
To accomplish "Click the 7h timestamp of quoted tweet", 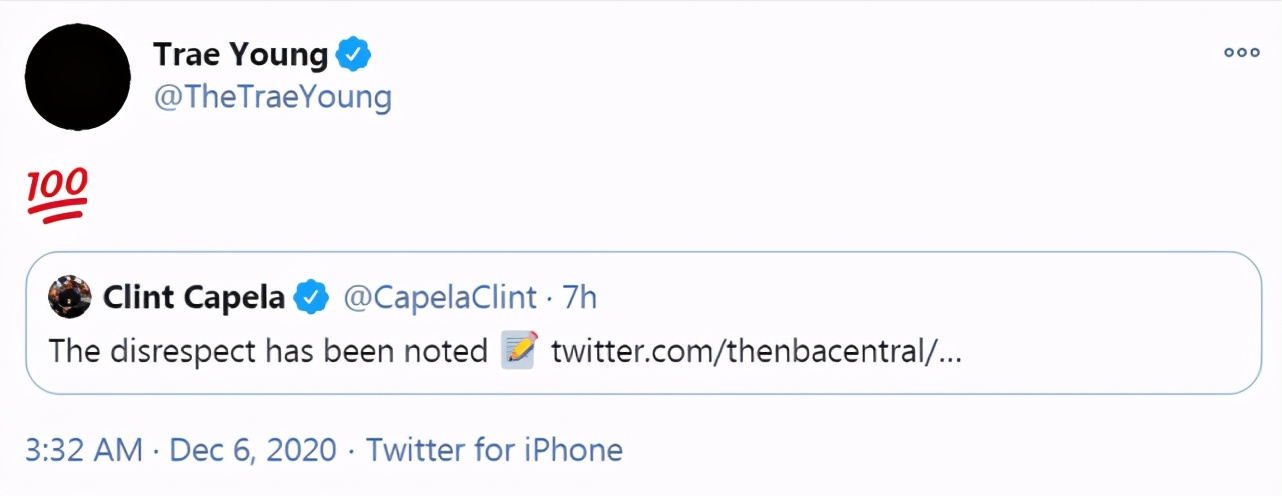I will (580, 297).
